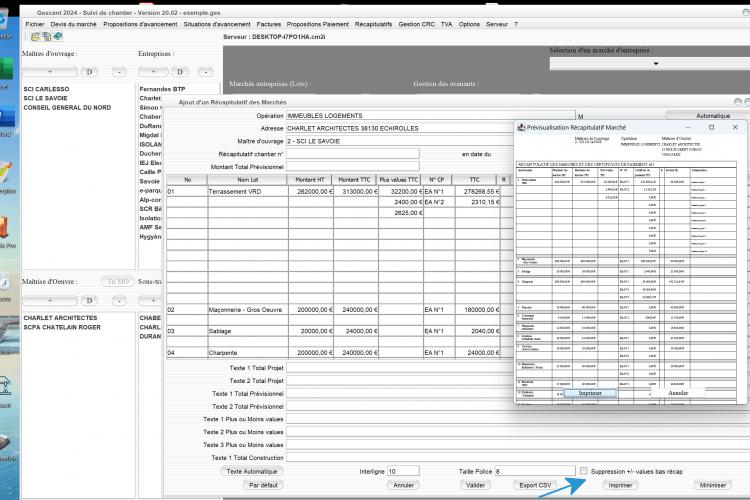750x500 pixels.
Task: Maximize the Prévisualisation Récapitulatif Marché window
Action: click(711, 127)
